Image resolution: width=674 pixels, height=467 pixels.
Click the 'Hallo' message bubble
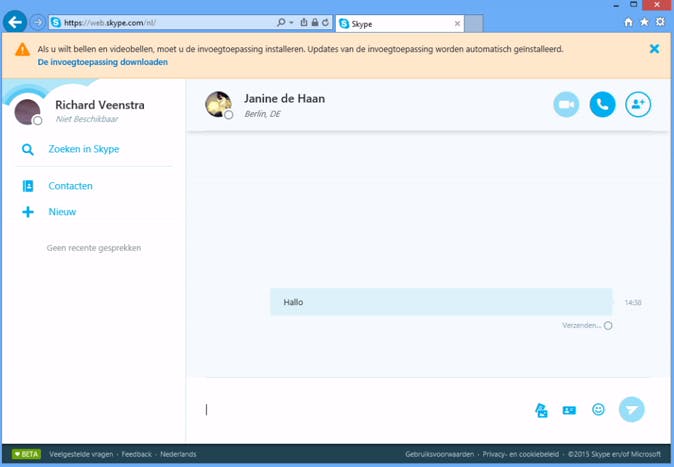441,302
